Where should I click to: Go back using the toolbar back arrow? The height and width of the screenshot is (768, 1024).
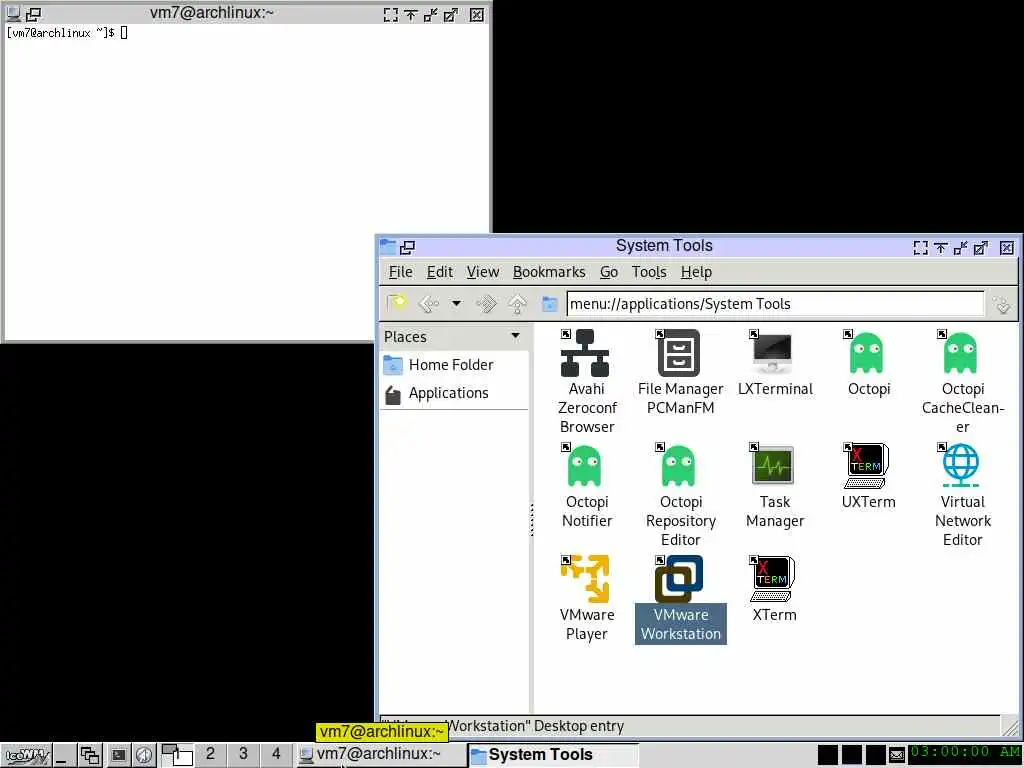tap(428, 304)
